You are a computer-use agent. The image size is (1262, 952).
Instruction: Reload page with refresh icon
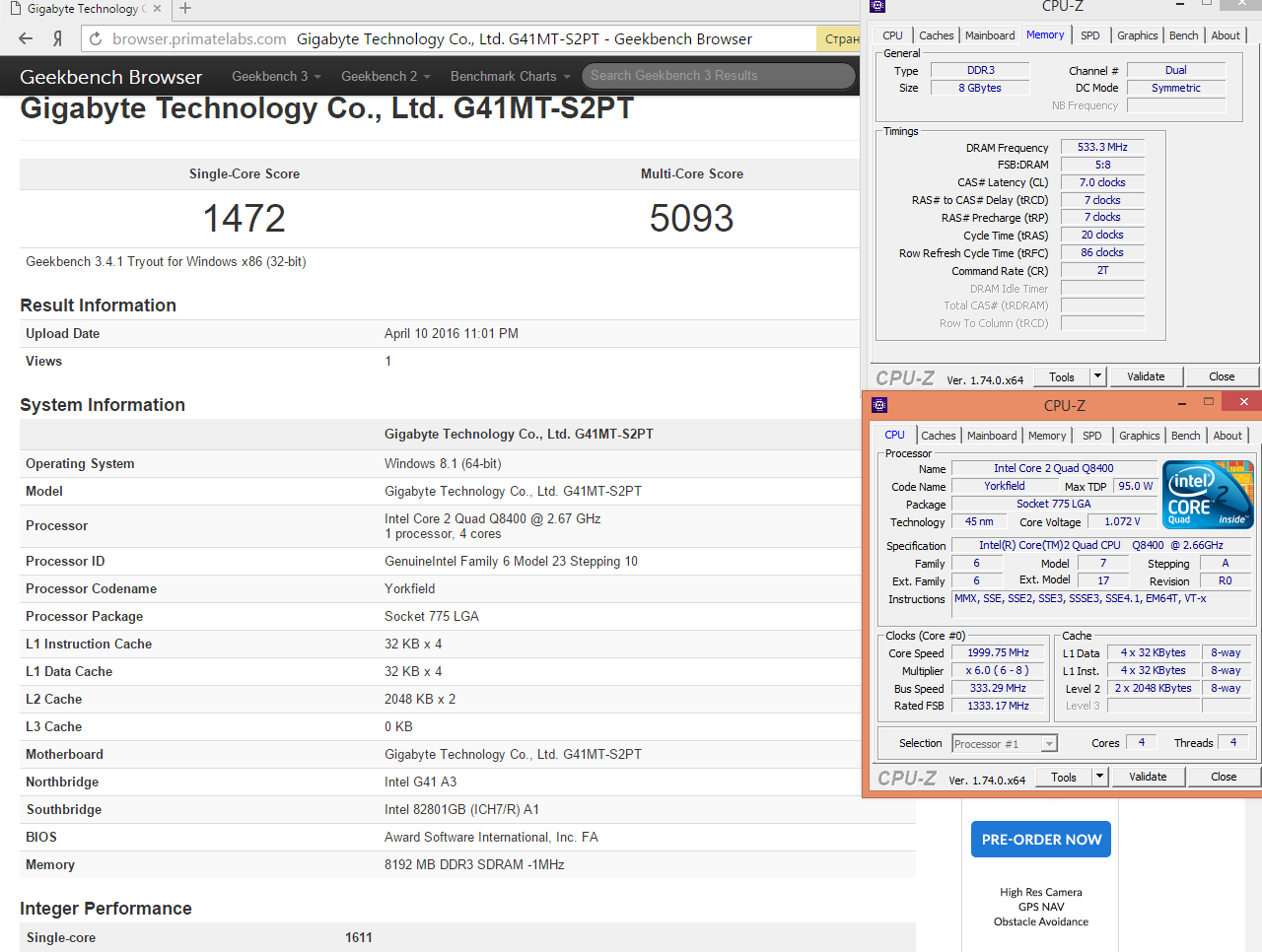coord(96,39)
